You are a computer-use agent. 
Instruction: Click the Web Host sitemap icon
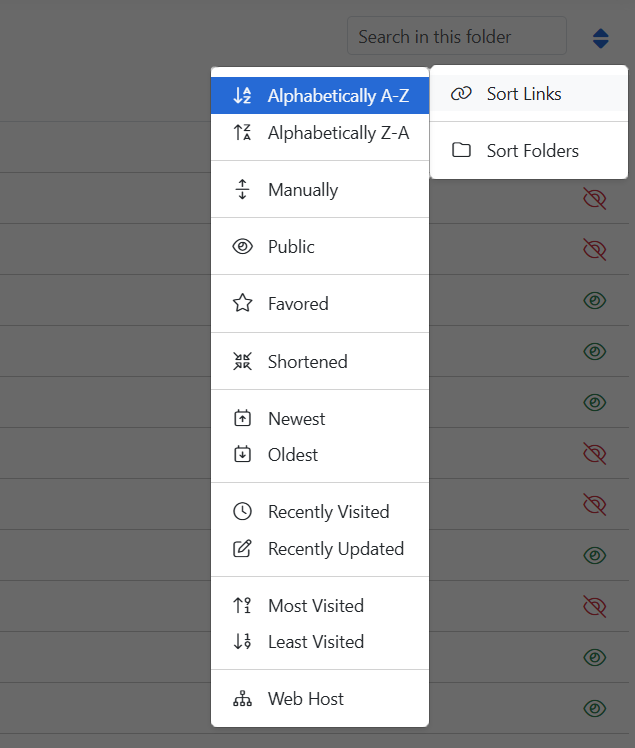tap(242, 698)
